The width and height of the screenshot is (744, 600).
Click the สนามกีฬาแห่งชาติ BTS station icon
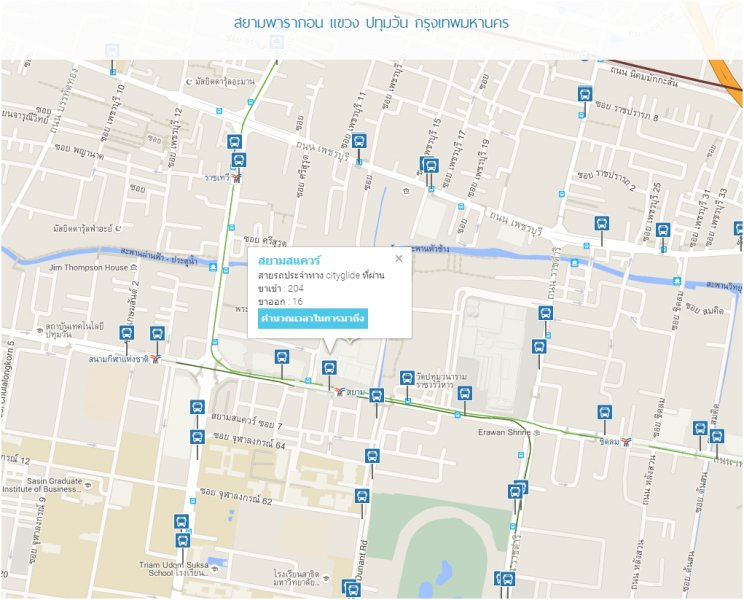(x=154, y=359)
